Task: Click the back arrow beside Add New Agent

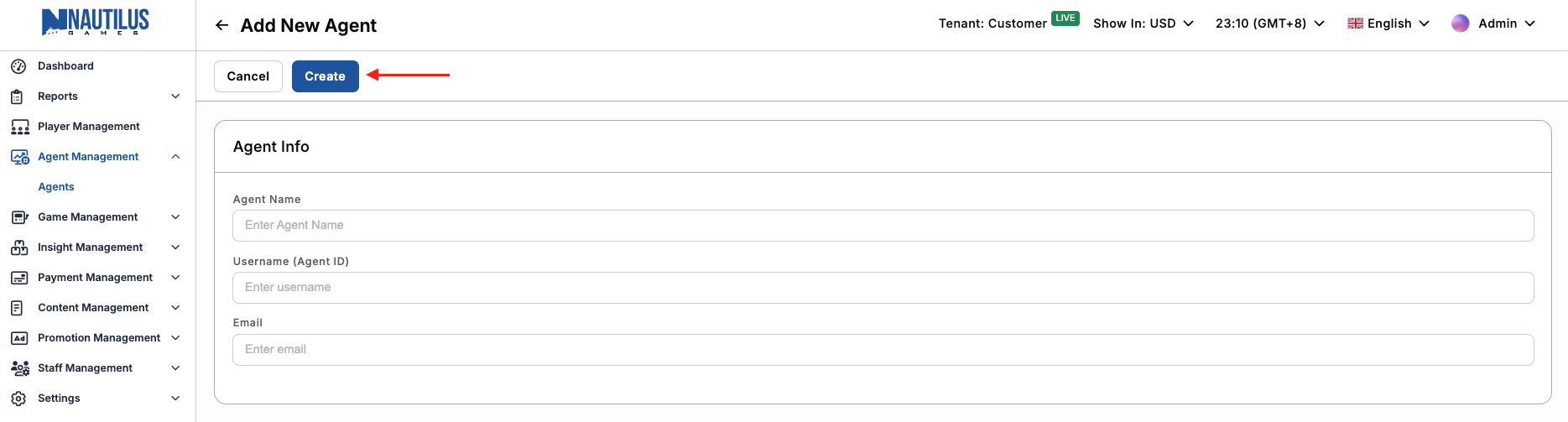Action: click(x=221, y=25)
